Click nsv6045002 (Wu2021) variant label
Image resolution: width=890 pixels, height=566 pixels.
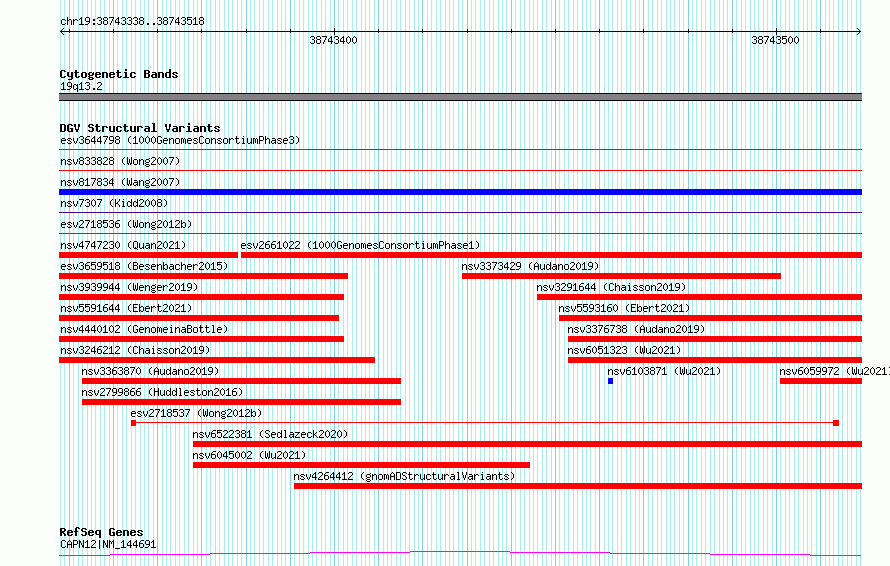point(249,455)
